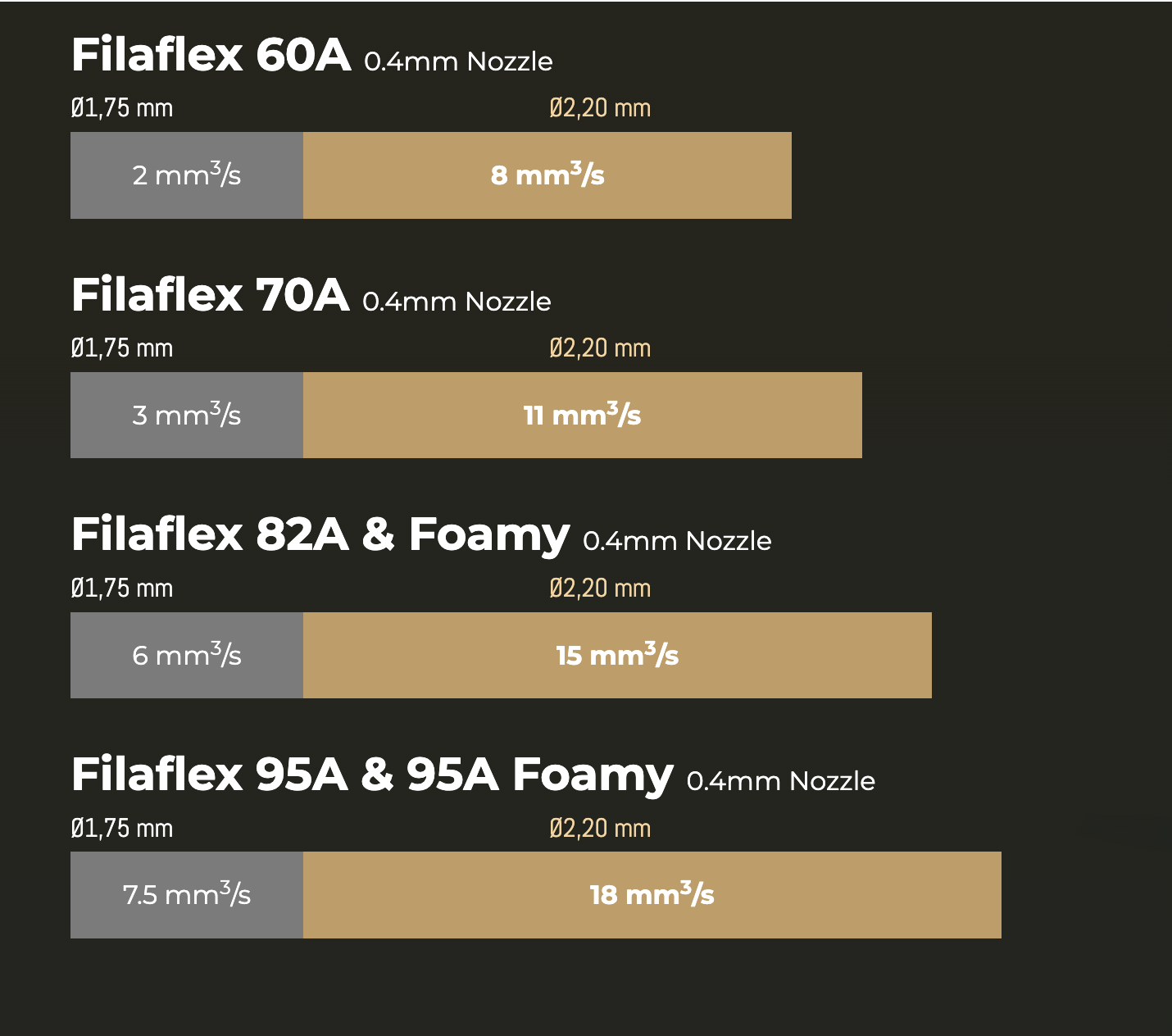Click Ø2,20 mm label under Filaflex 70A
Viewport: 1172px width, 1036px height.
600,348
